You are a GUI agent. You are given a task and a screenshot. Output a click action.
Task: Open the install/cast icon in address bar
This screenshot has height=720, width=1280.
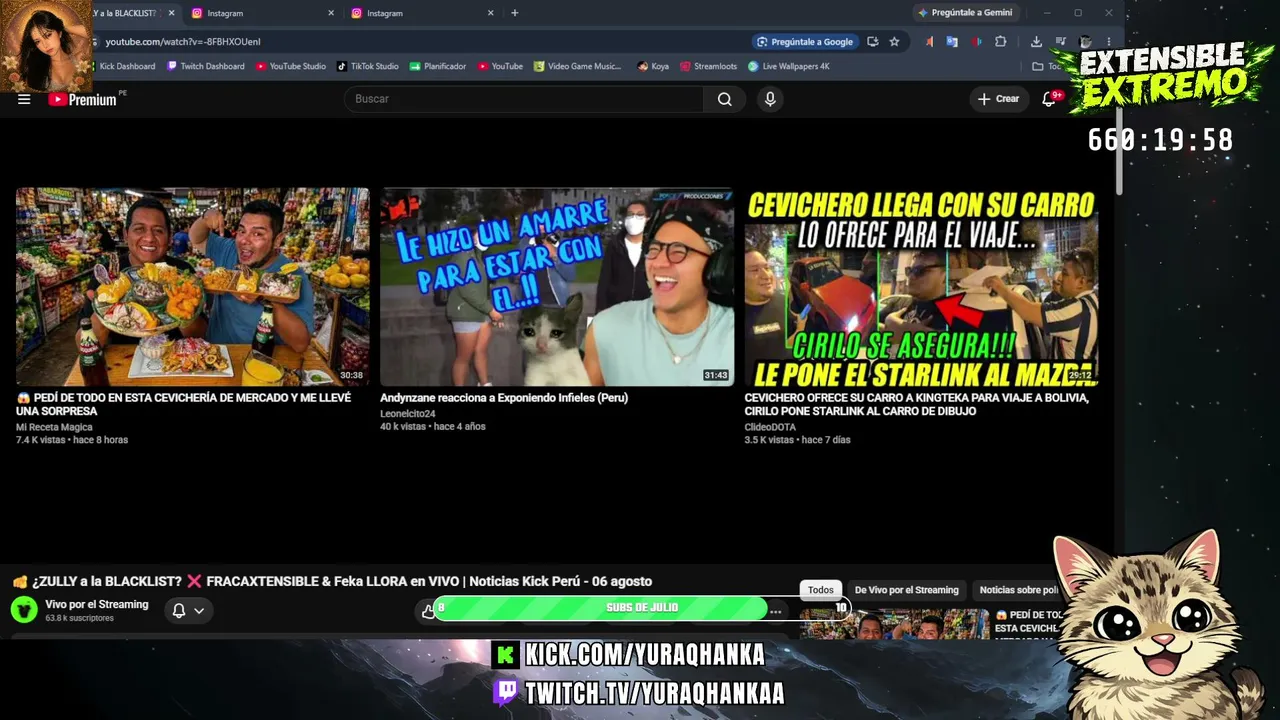pos(873,42)
